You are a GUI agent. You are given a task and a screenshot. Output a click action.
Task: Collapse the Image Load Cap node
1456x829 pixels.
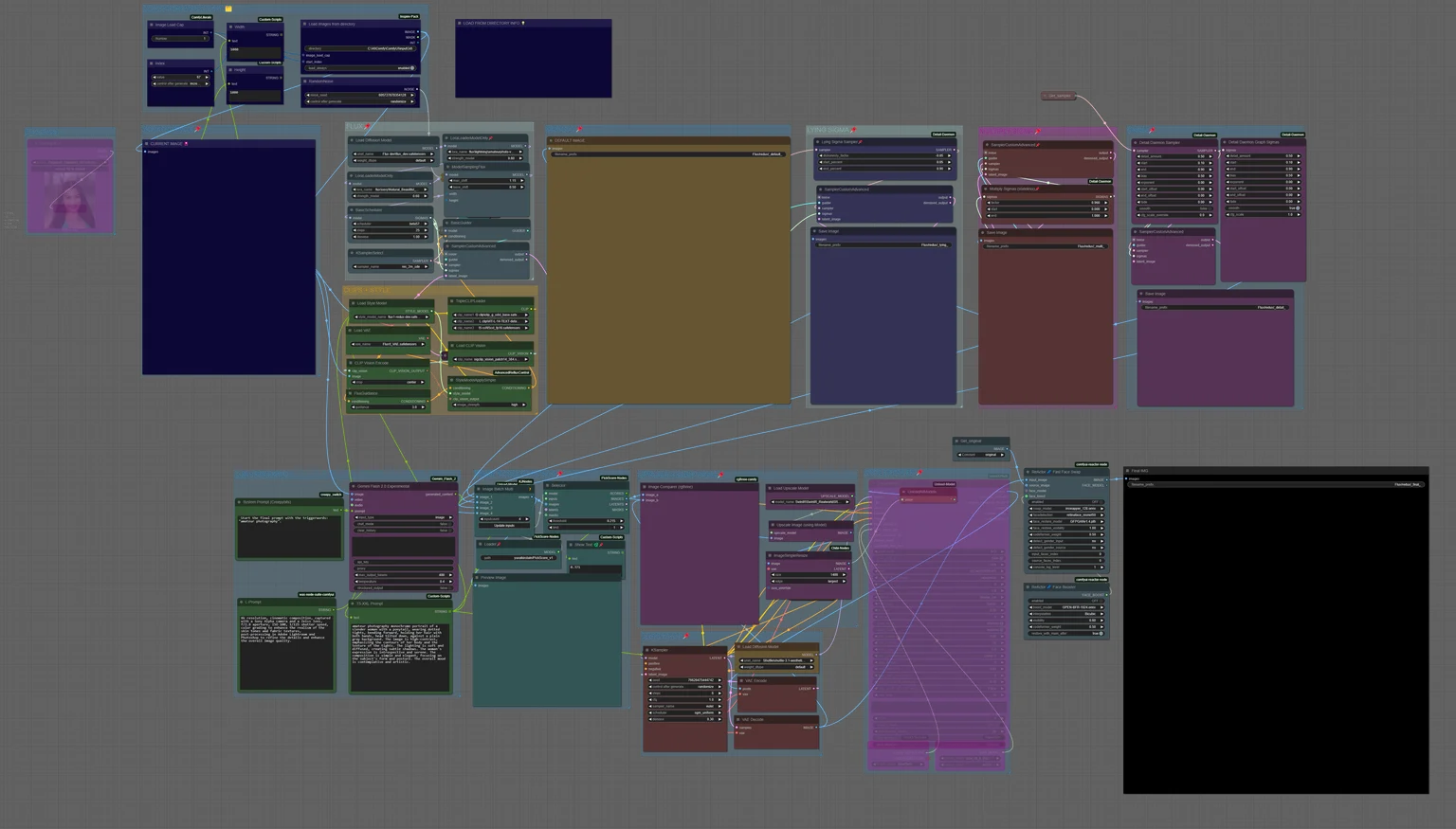tap(152, 26)
